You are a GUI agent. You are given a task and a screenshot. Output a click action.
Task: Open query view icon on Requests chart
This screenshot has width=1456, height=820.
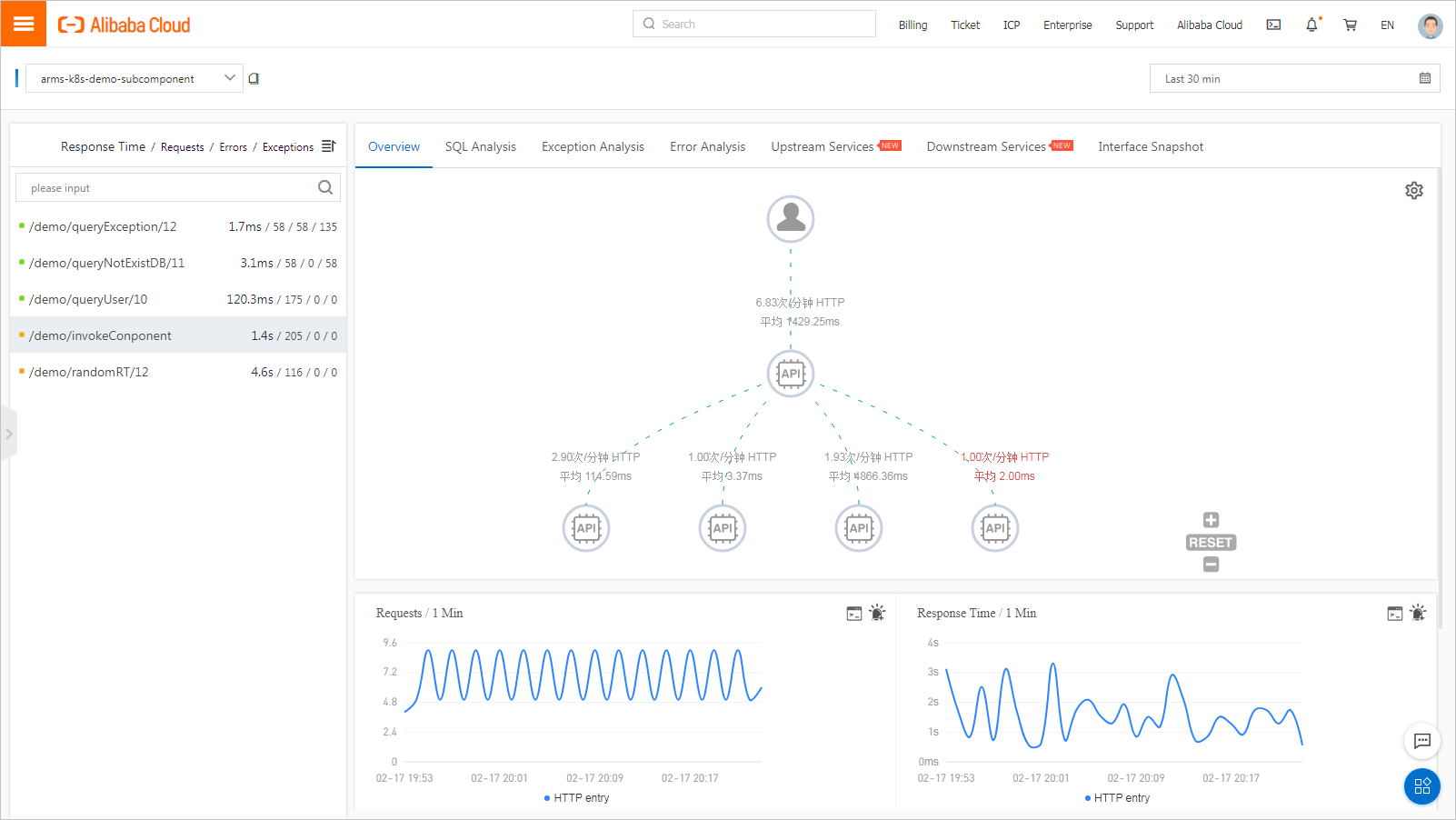pos(853,614)
